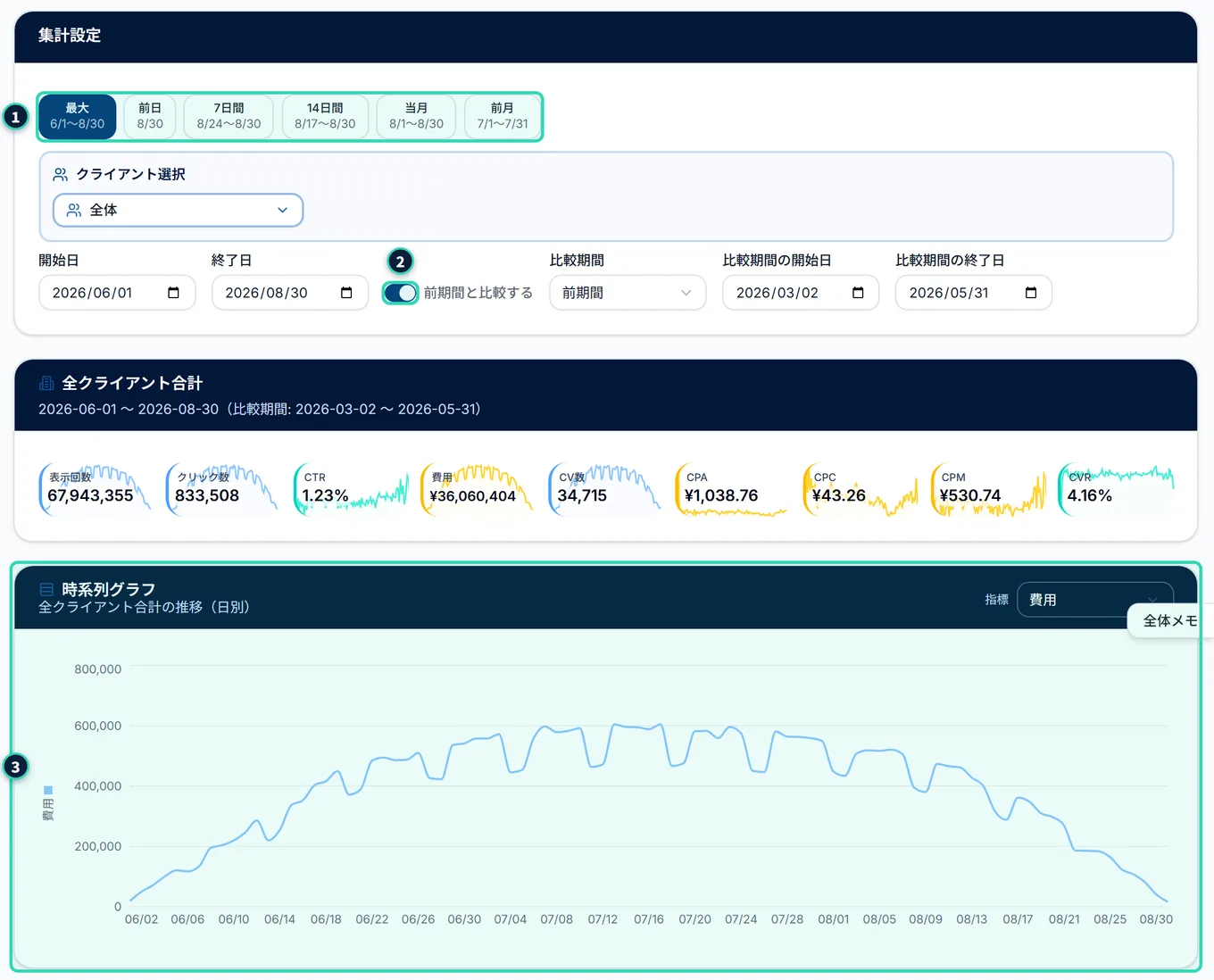Select the CV数 34,715 metric card
The height and width of the screenshot is (980, 1214).
tap(604, 489)
